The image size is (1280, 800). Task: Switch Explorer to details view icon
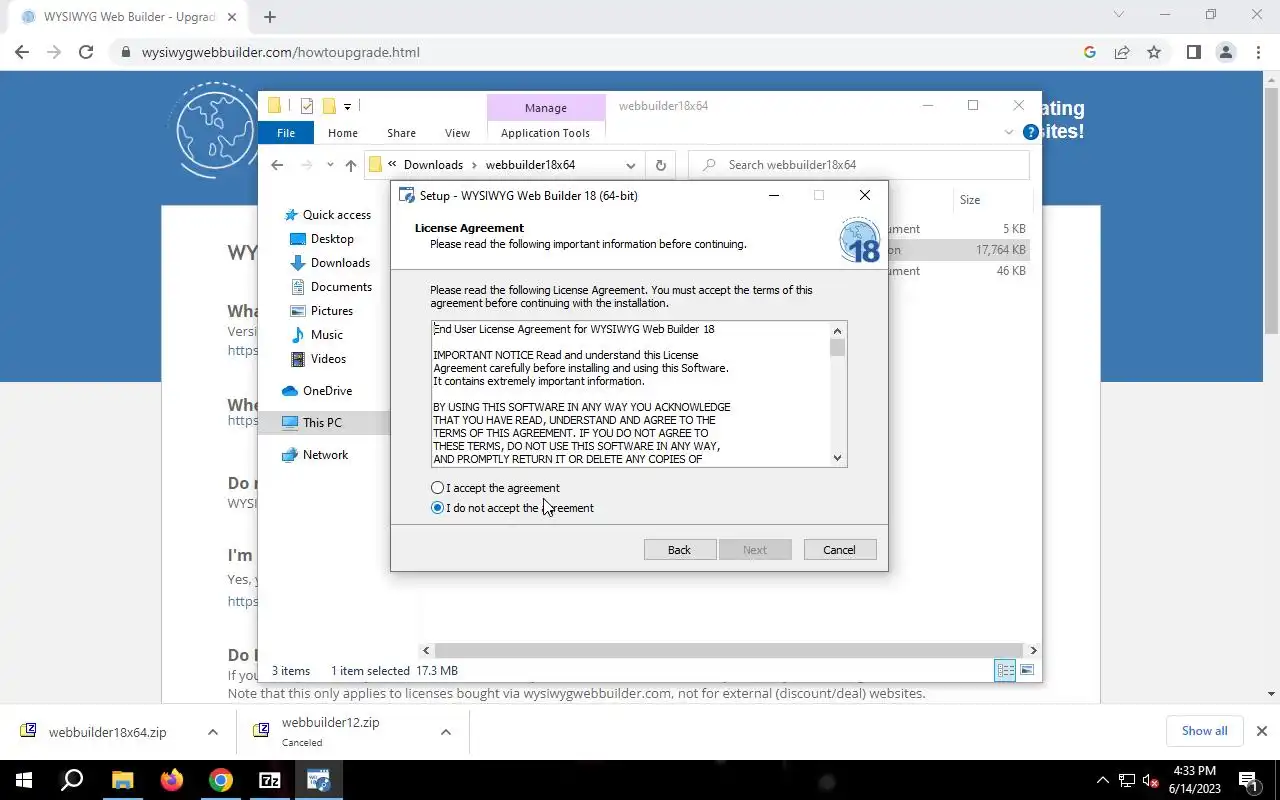point(1005,671)
